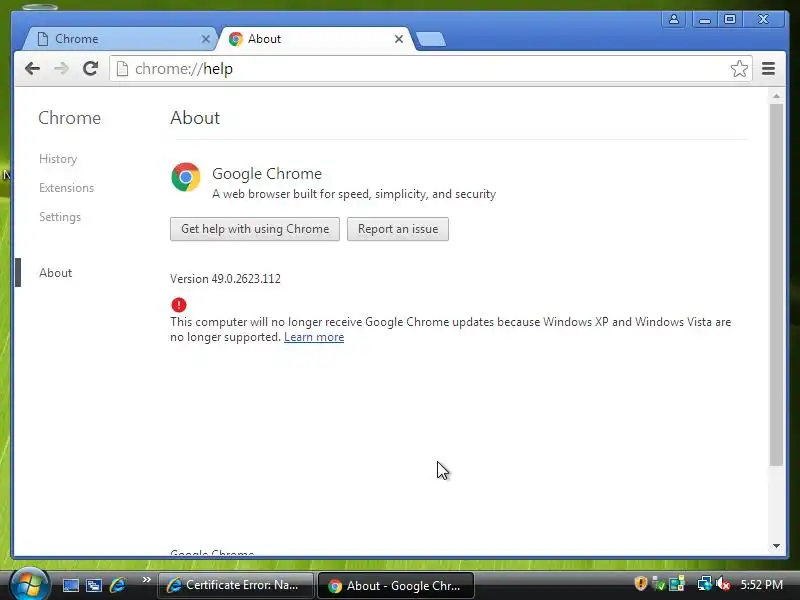800x600 pixels.
Task: Click the scrollbar up arrow
Action: 776,96
